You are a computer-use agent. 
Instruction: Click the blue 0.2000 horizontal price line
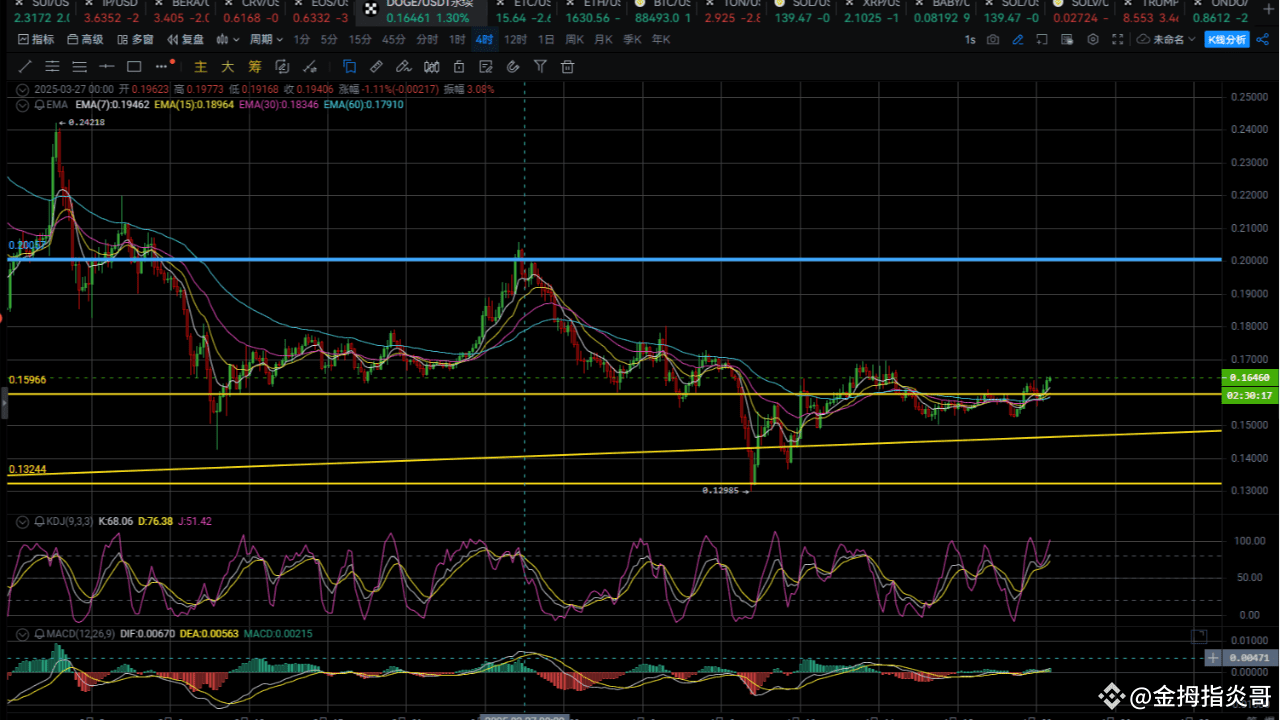click(700, 259)
